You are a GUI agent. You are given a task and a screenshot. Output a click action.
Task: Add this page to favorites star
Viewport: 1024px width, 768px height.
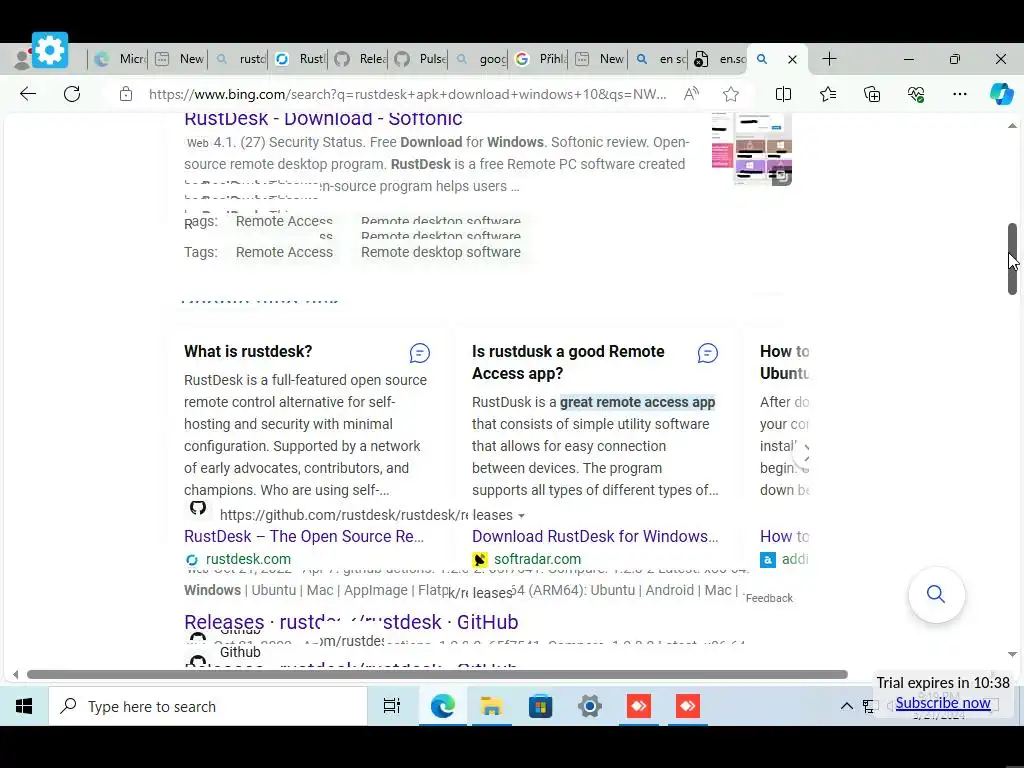pos(731,94)
